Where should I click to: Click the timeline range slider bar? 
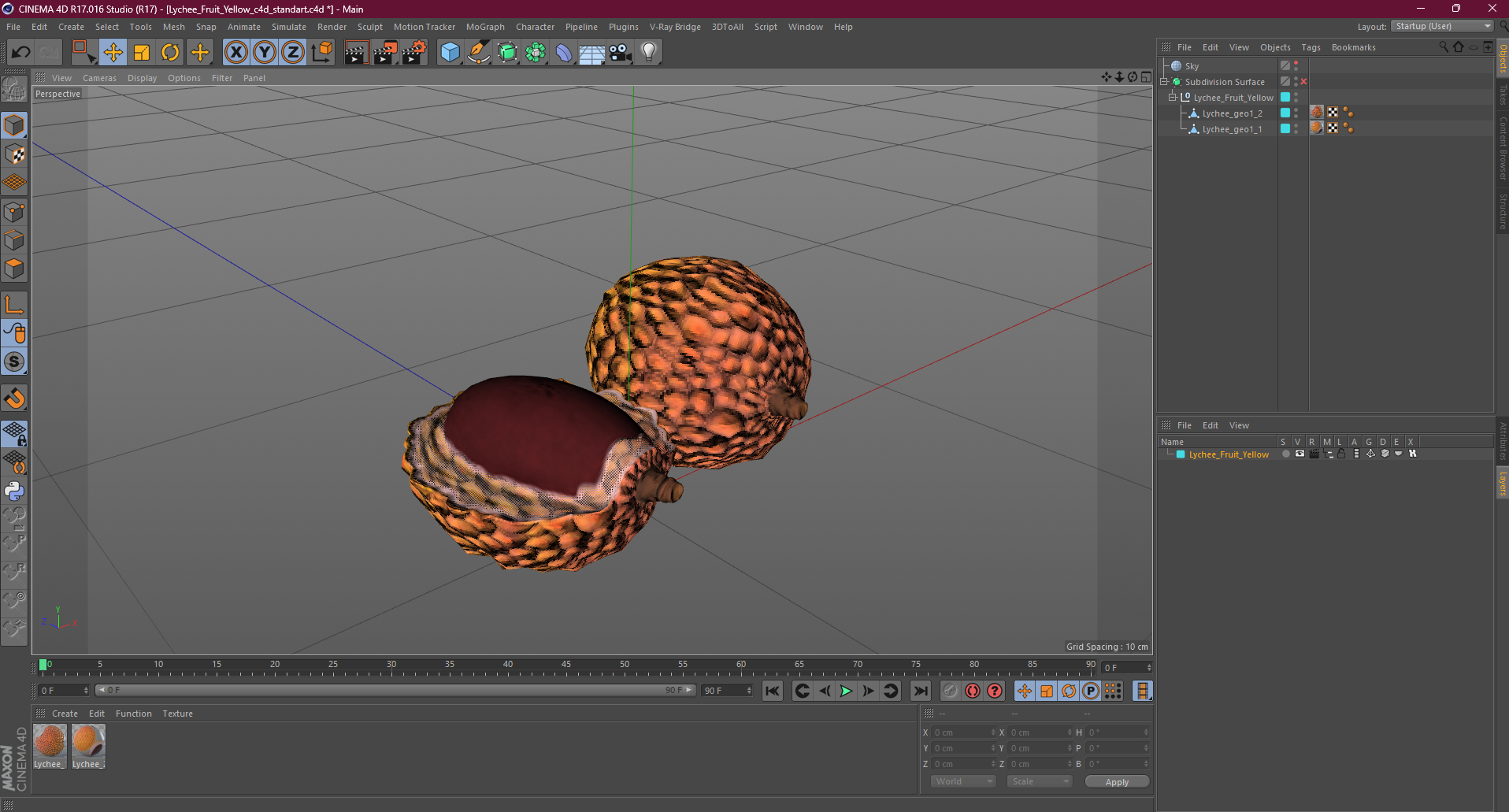tap(395, 690)
